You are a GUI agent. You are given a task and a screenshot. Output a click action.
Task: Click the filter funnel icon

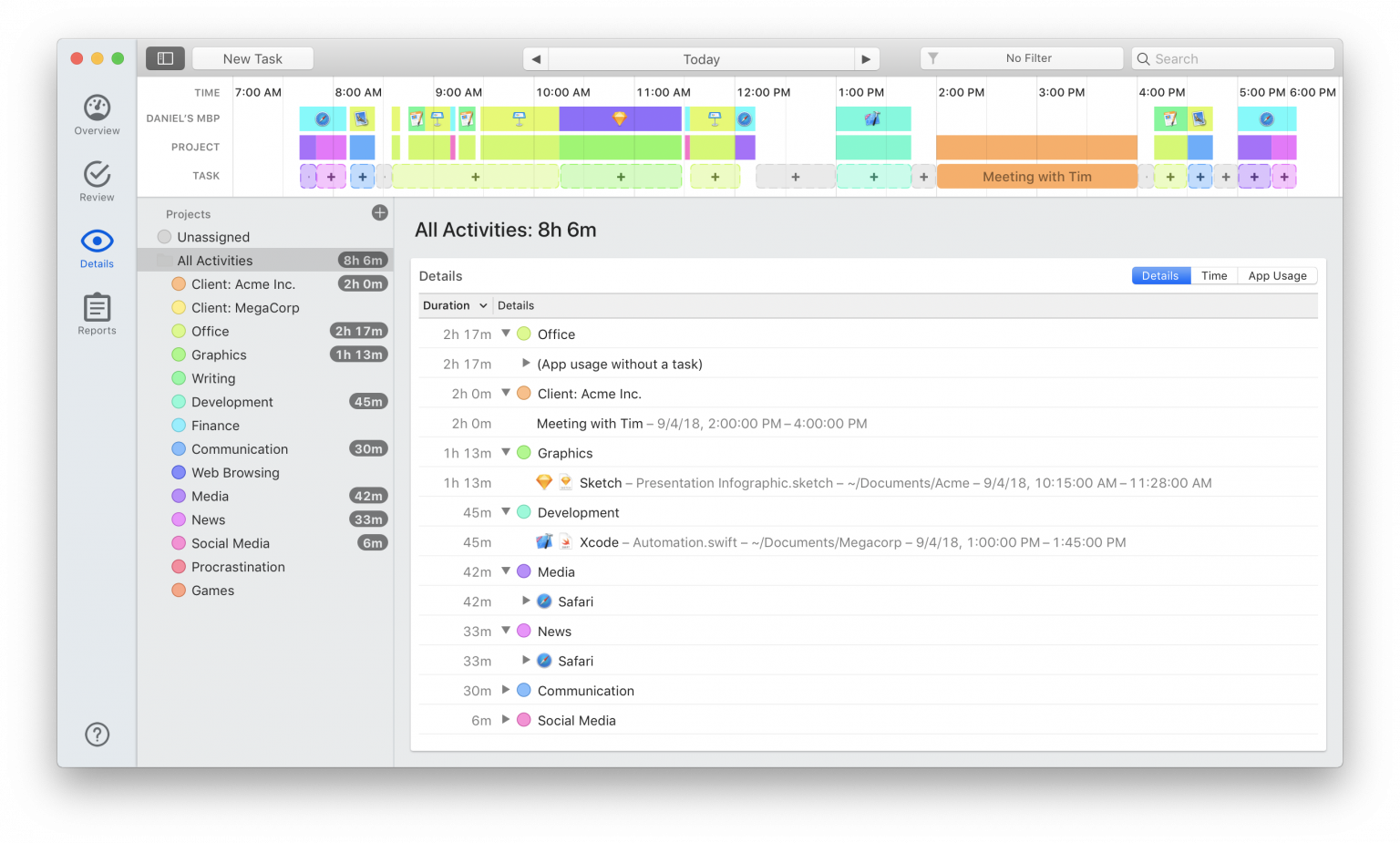(933, 57)
